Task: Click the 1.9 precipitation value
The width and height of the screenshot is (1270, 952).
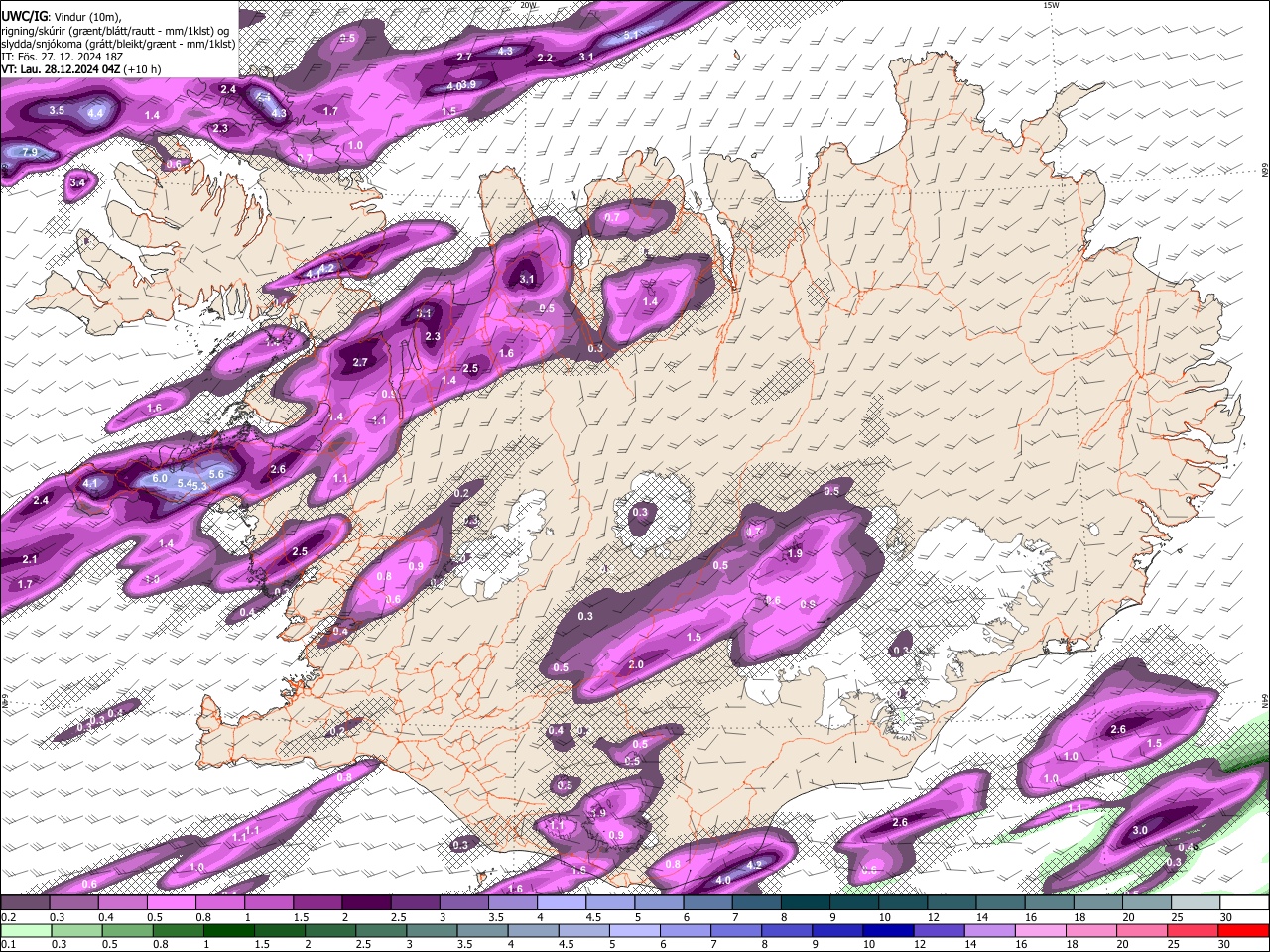Action: pos(795,553)
